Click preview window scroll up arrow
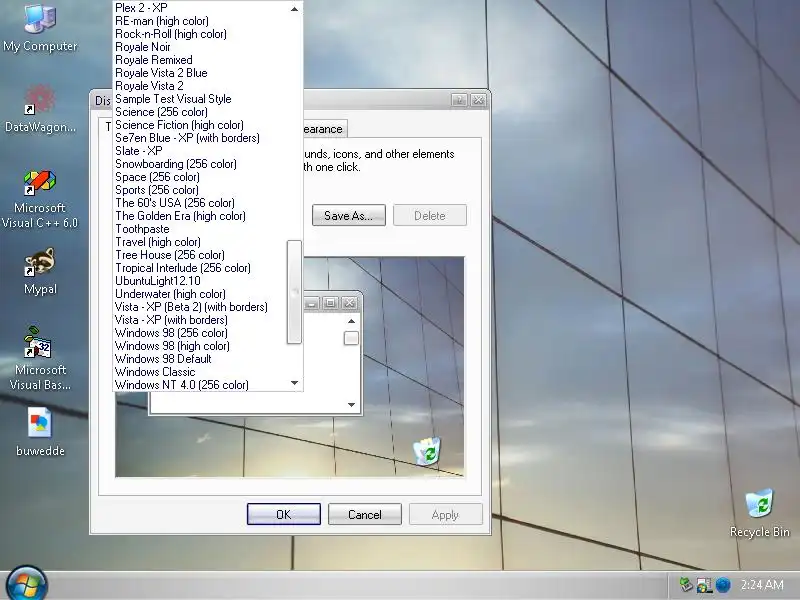The width and height of the screenshot is (800, 600). point(351,321)
